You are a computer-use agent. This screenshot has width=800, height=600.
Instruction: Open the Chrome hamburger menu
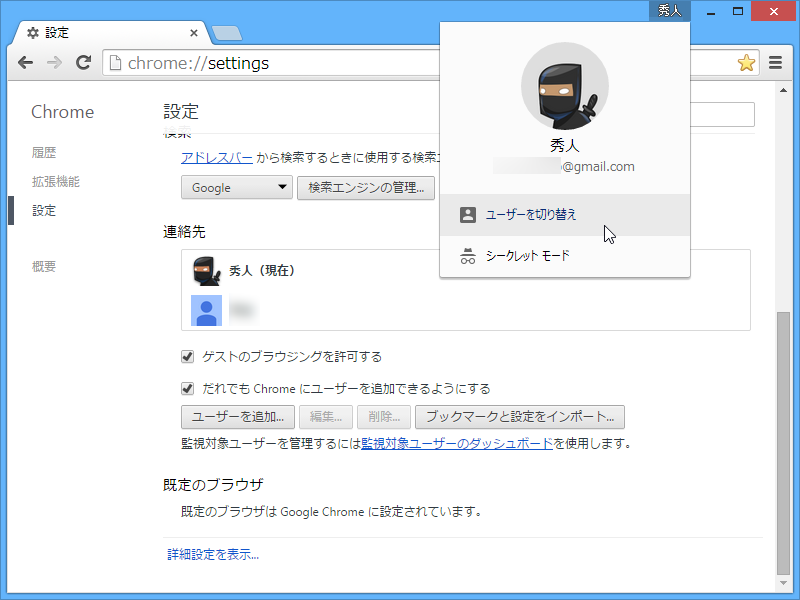coord(776,63)
